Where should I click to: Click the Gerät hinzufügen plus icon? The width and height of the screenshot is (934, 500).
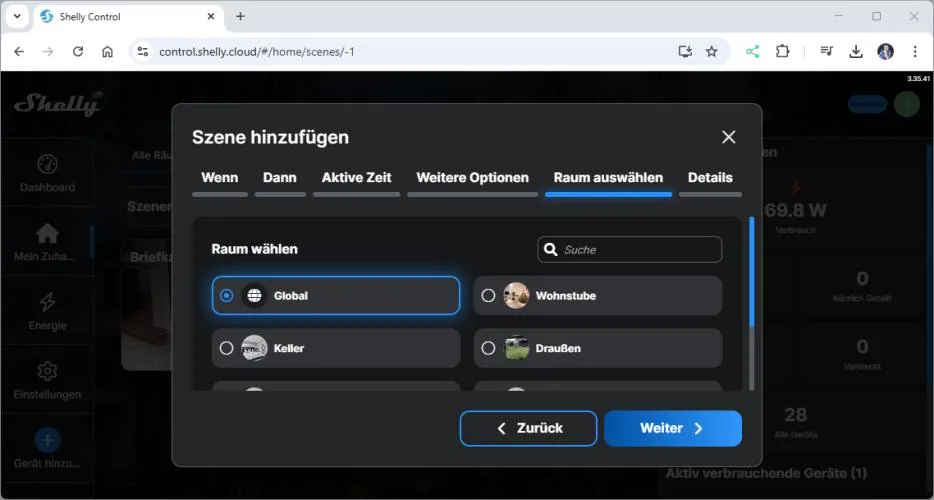pos(47,440)
